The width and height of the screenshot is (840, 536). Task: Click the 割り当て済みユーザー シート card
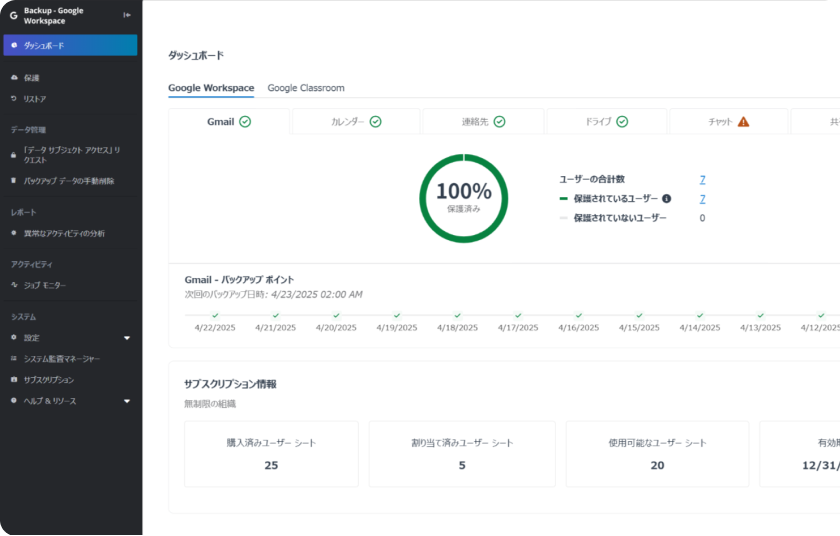[x=462, y=454]
